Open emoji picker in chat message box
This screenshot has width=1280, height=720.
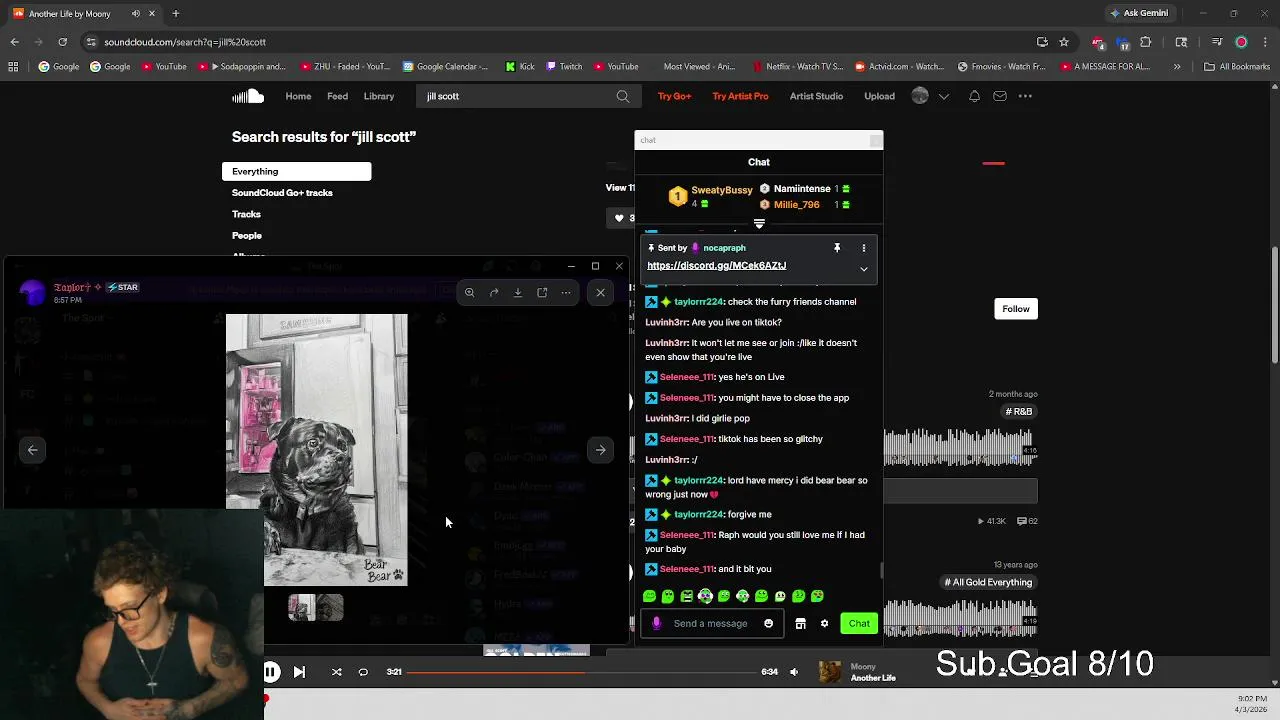point(768,623)
